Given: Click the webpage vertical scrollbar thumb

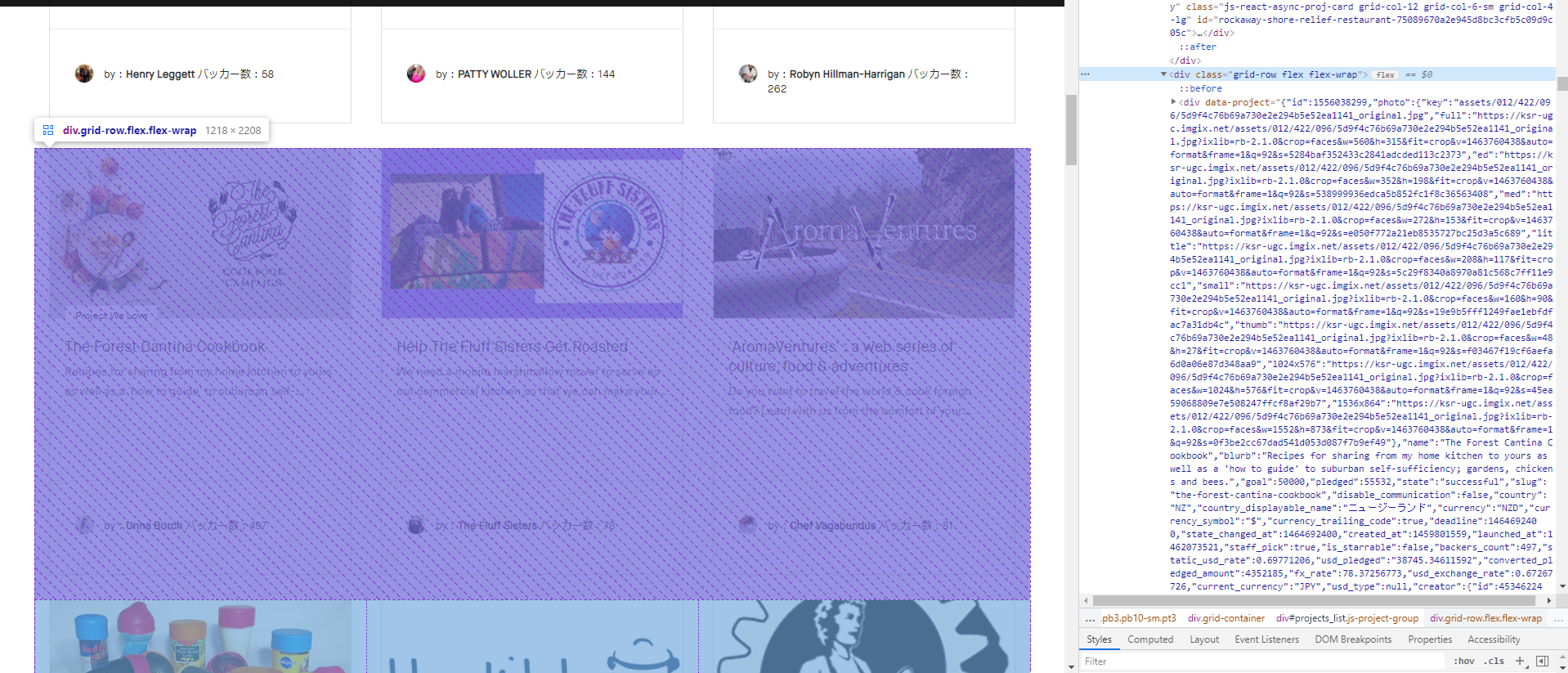Looking at the screenshot, I should tap(1071, 129).
